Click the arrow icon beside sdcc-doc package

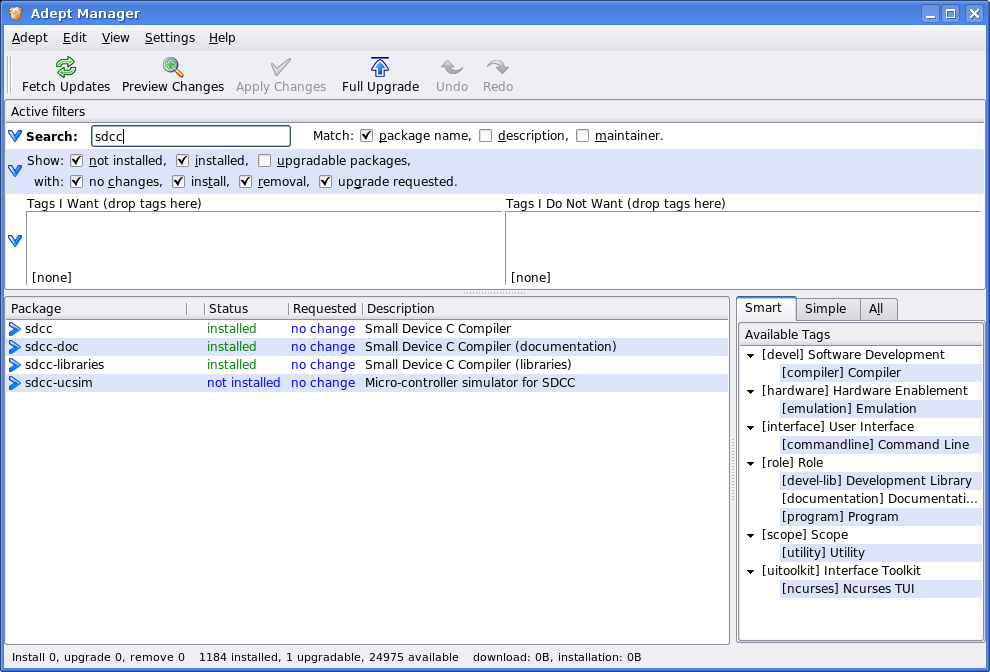coord(15,347)
